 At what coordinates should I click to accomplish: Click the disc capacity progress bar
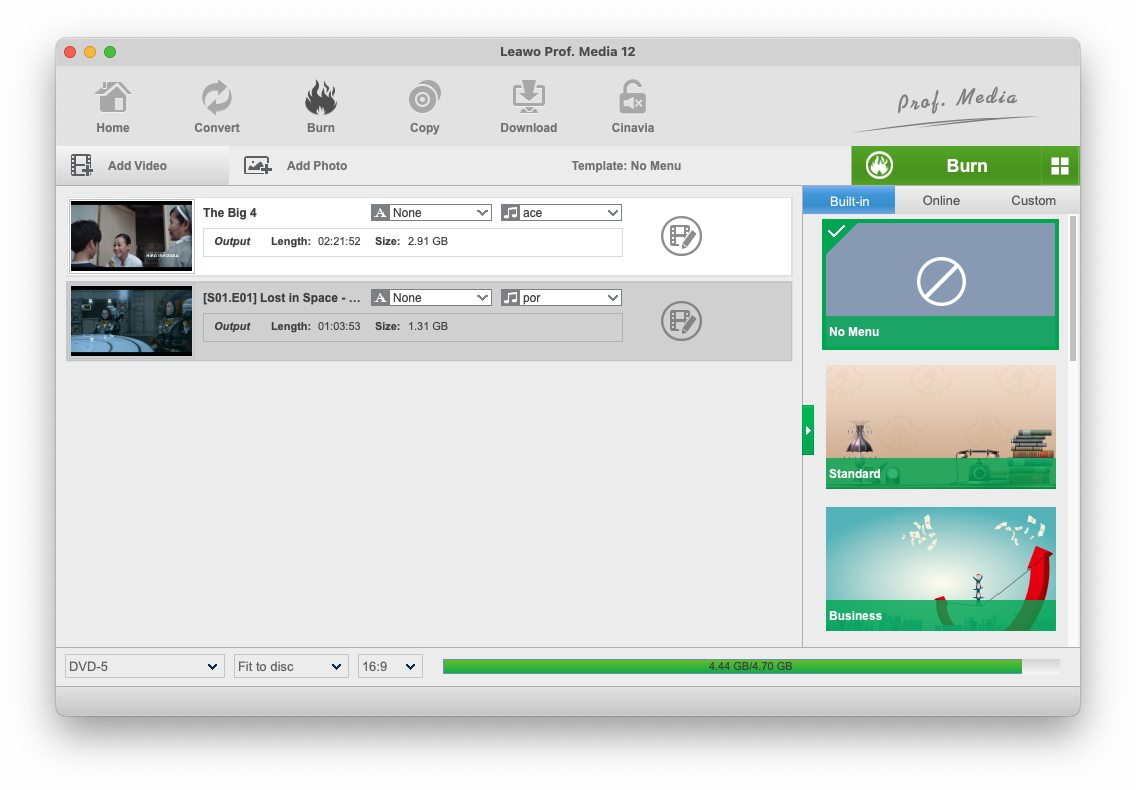click(750, 666)
